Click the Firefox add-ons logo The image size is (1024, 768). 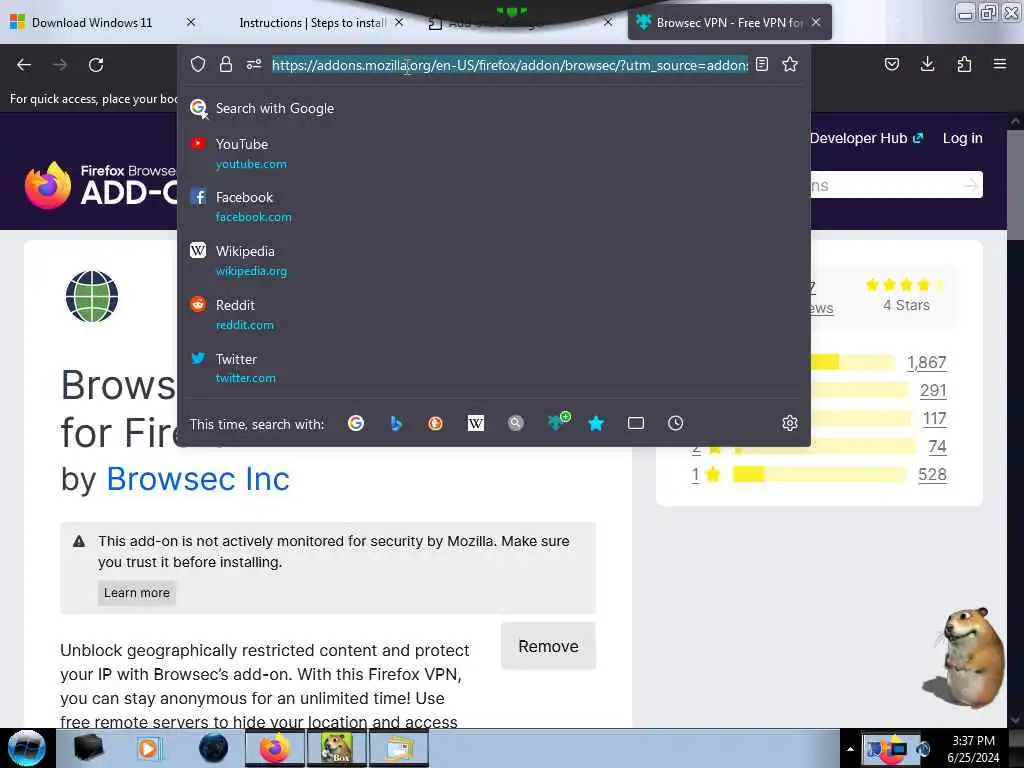tap(101, 185)
